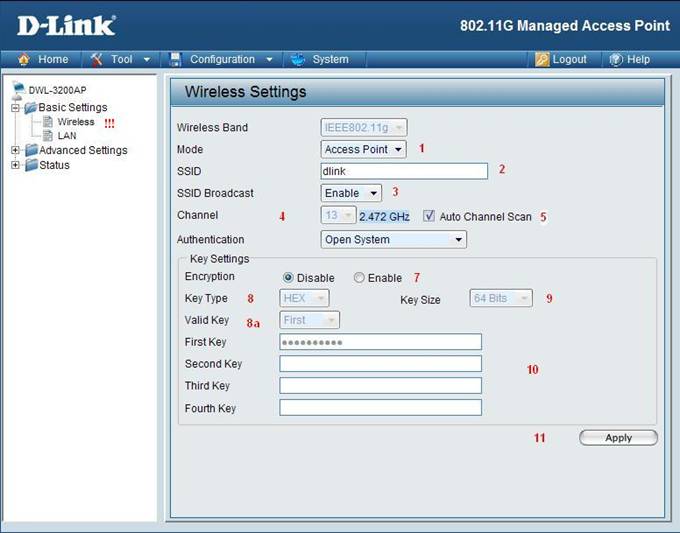Expand the Status tree node
This screenshot has height=533, width=680.
click(x=15, y=165)
